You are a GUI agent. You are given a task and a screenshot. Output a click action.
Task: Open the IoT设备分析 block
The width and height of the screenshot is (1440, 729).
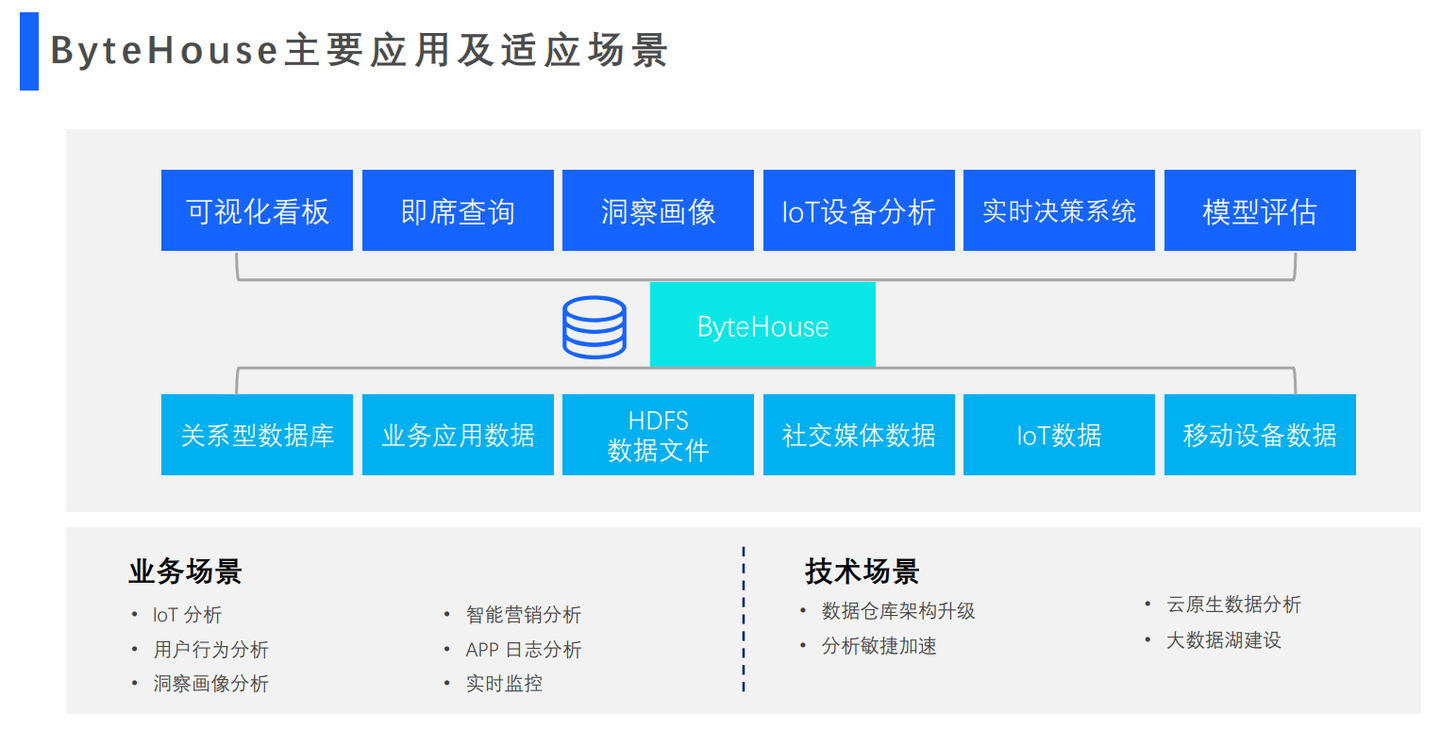[858, 210]
